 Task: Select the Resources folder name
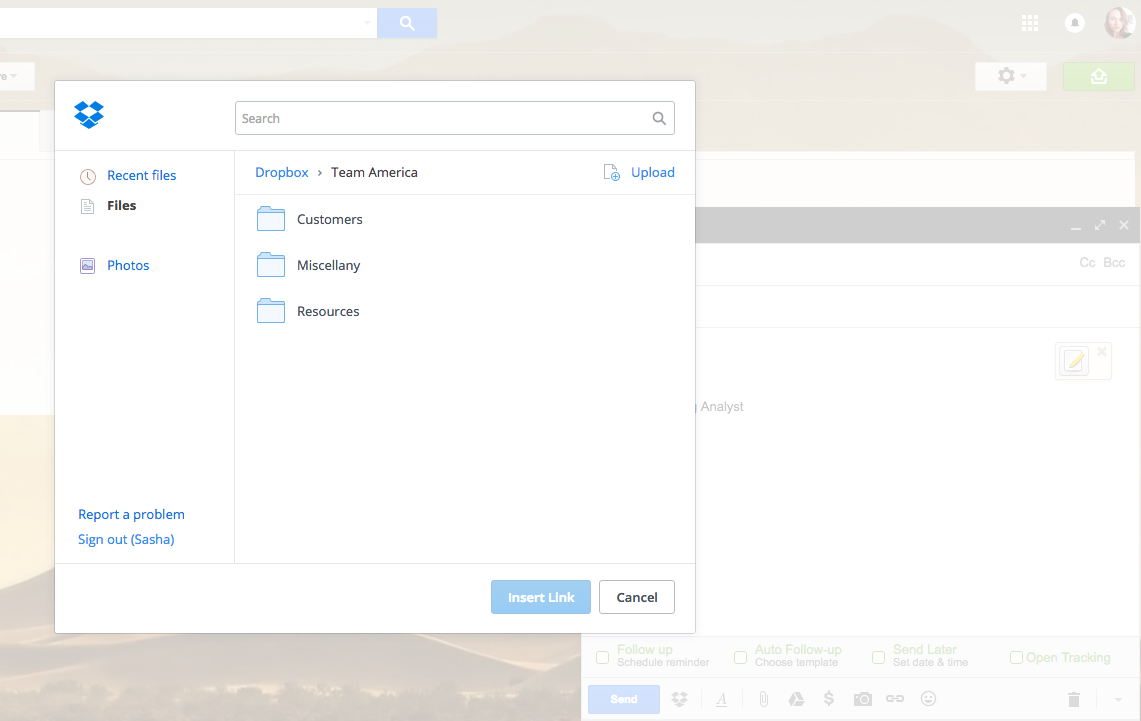(328, 311)
